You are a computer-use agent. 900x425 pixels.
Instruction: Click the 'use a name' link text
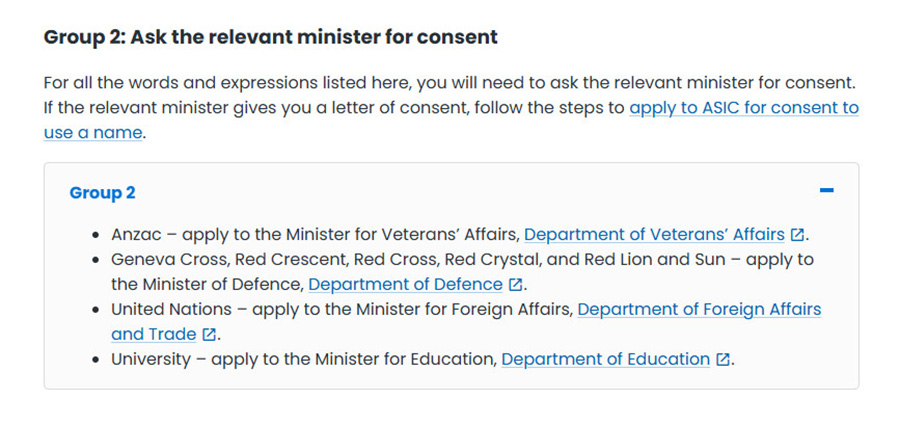92,133
